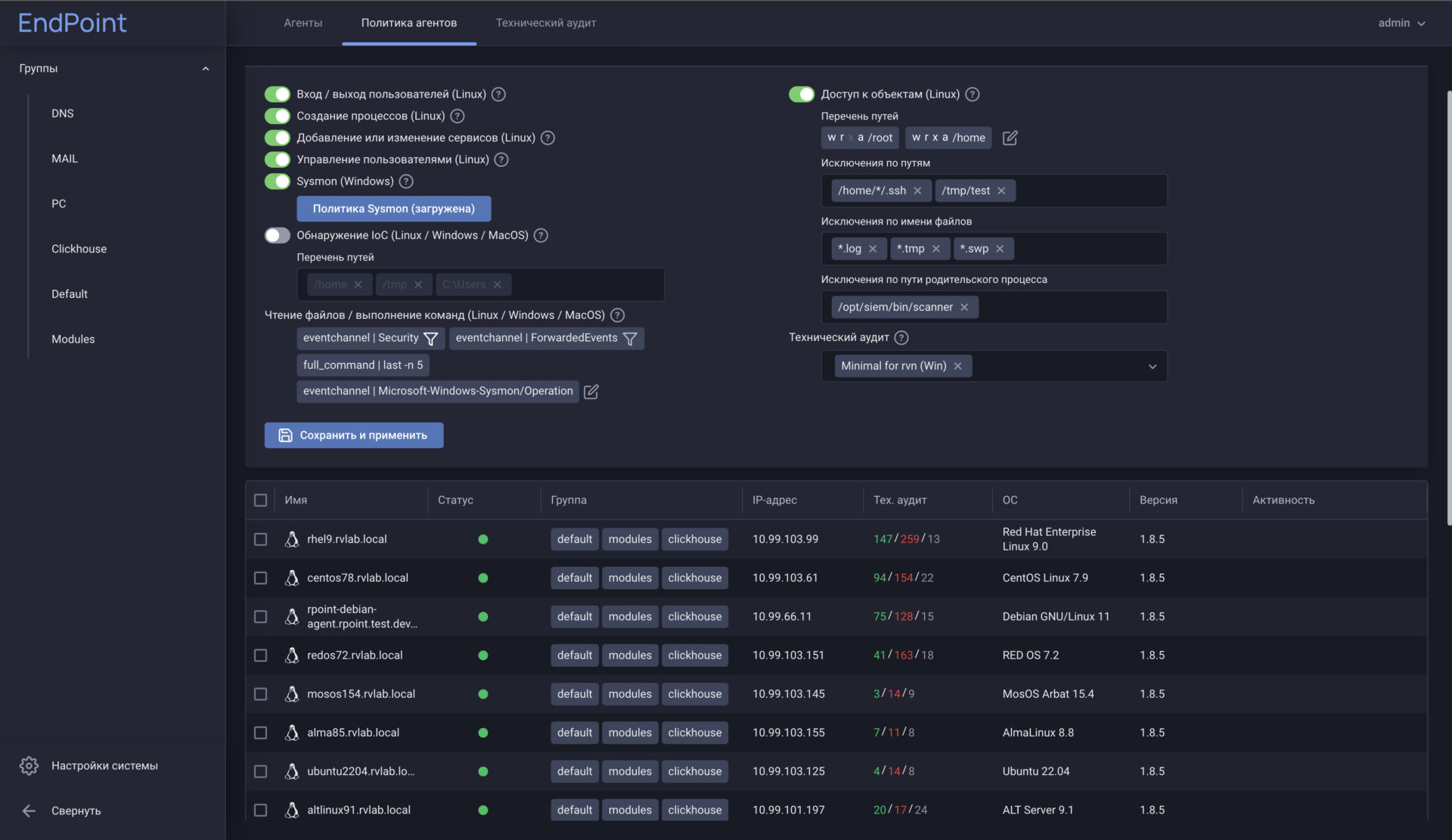
Task: Check the alma85.rvlab.local row checkbox
Action: coord(261,733)
